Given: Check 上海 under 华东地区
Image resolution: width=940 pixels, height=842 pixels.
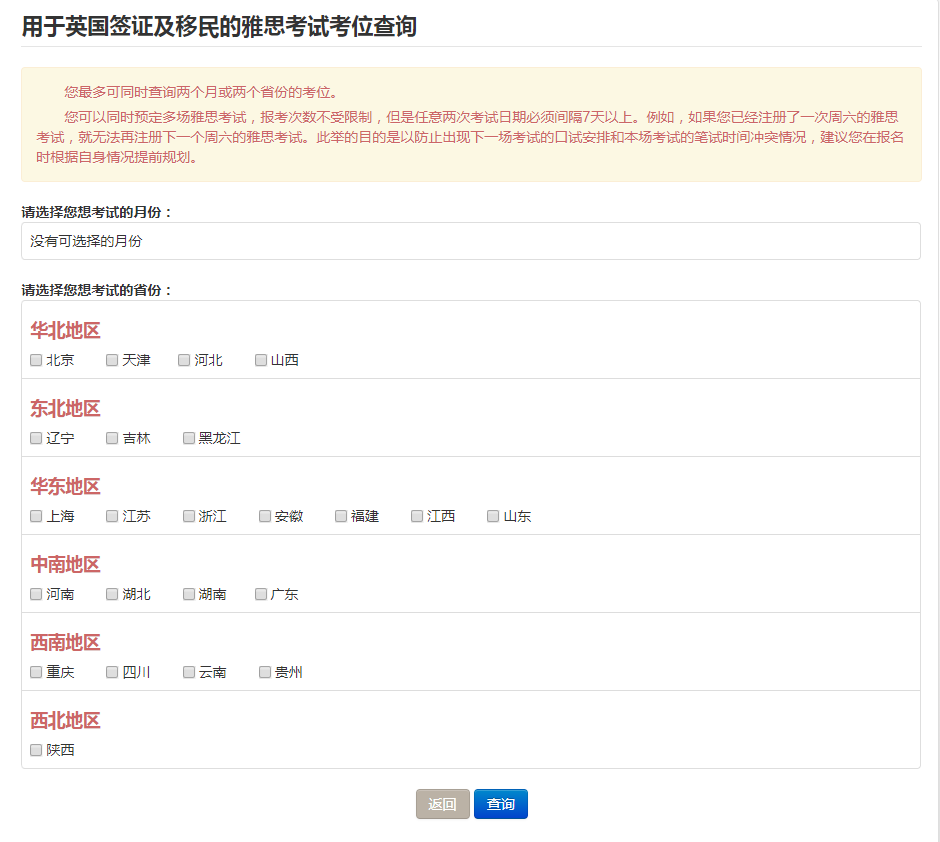Looking at the screenshot, I should pyautogui.click(x=36, y=516).
